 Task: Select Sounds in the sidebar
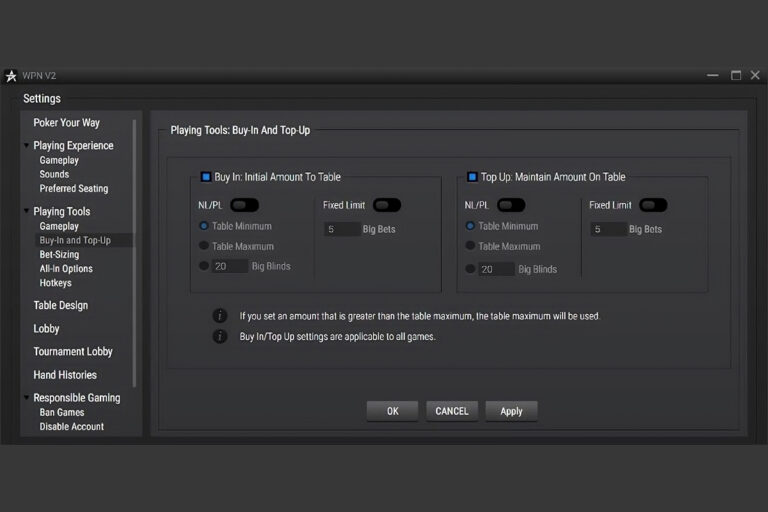click(x=54, y=174)
